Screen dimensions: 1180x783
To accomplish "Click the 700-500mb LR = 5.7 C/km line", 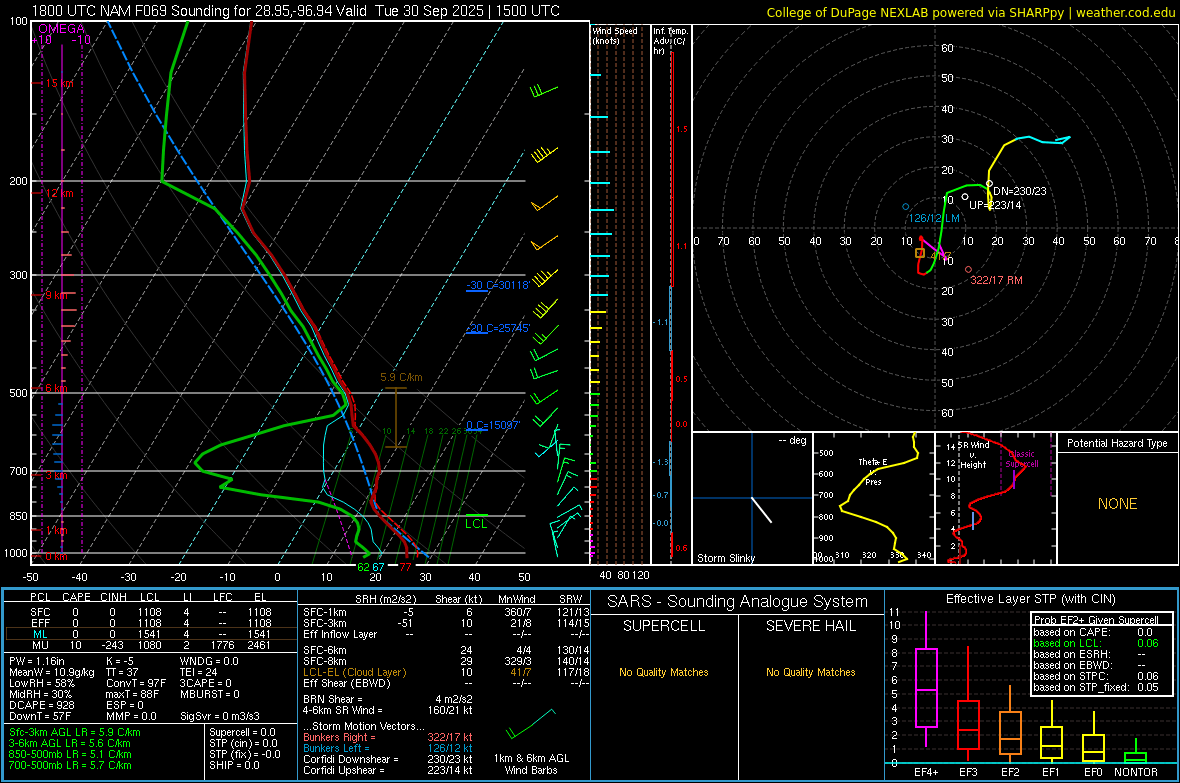I will pyautogui.click(x=70, y=765).
